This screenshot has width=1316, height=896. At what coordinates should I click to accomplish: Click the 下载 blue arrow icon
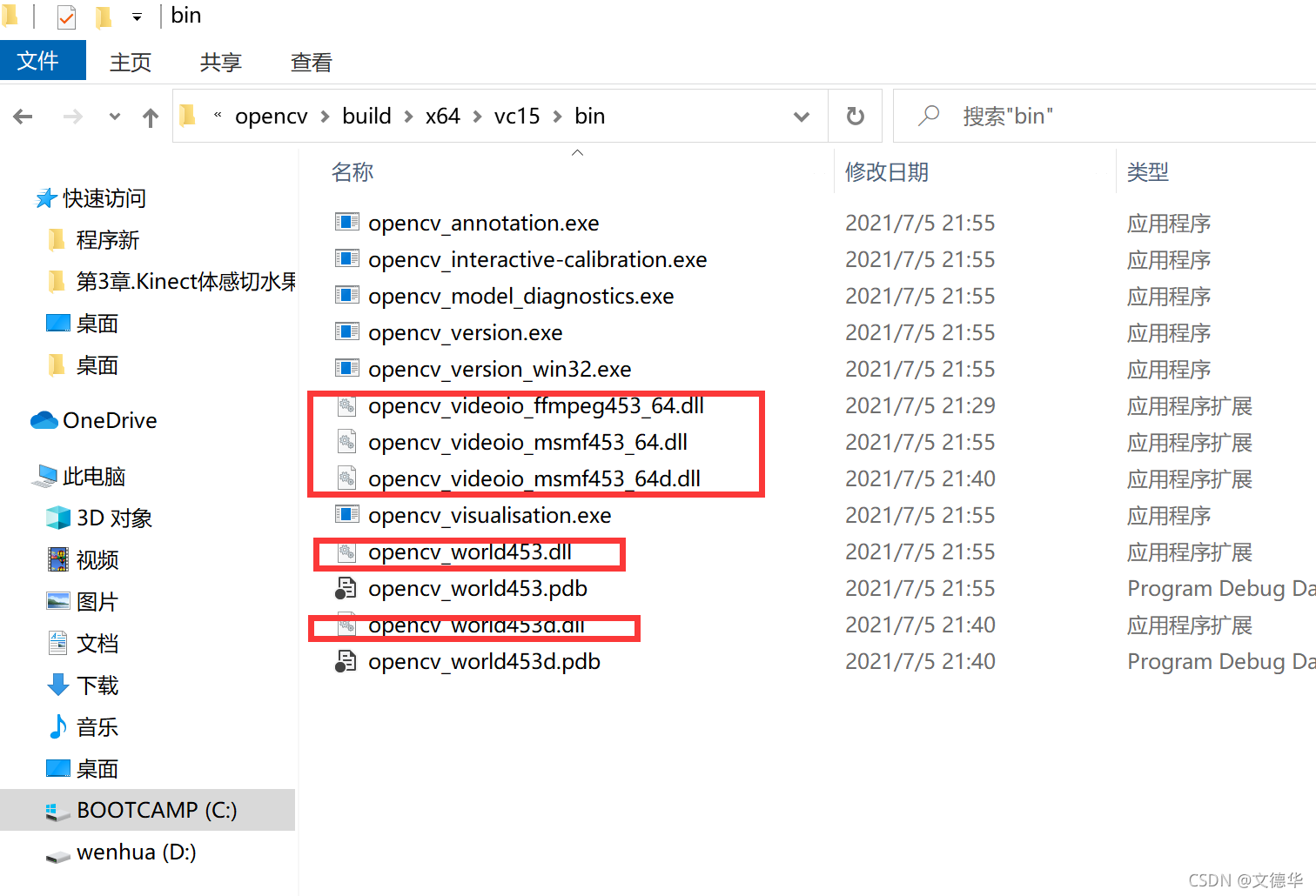(58, 685)
